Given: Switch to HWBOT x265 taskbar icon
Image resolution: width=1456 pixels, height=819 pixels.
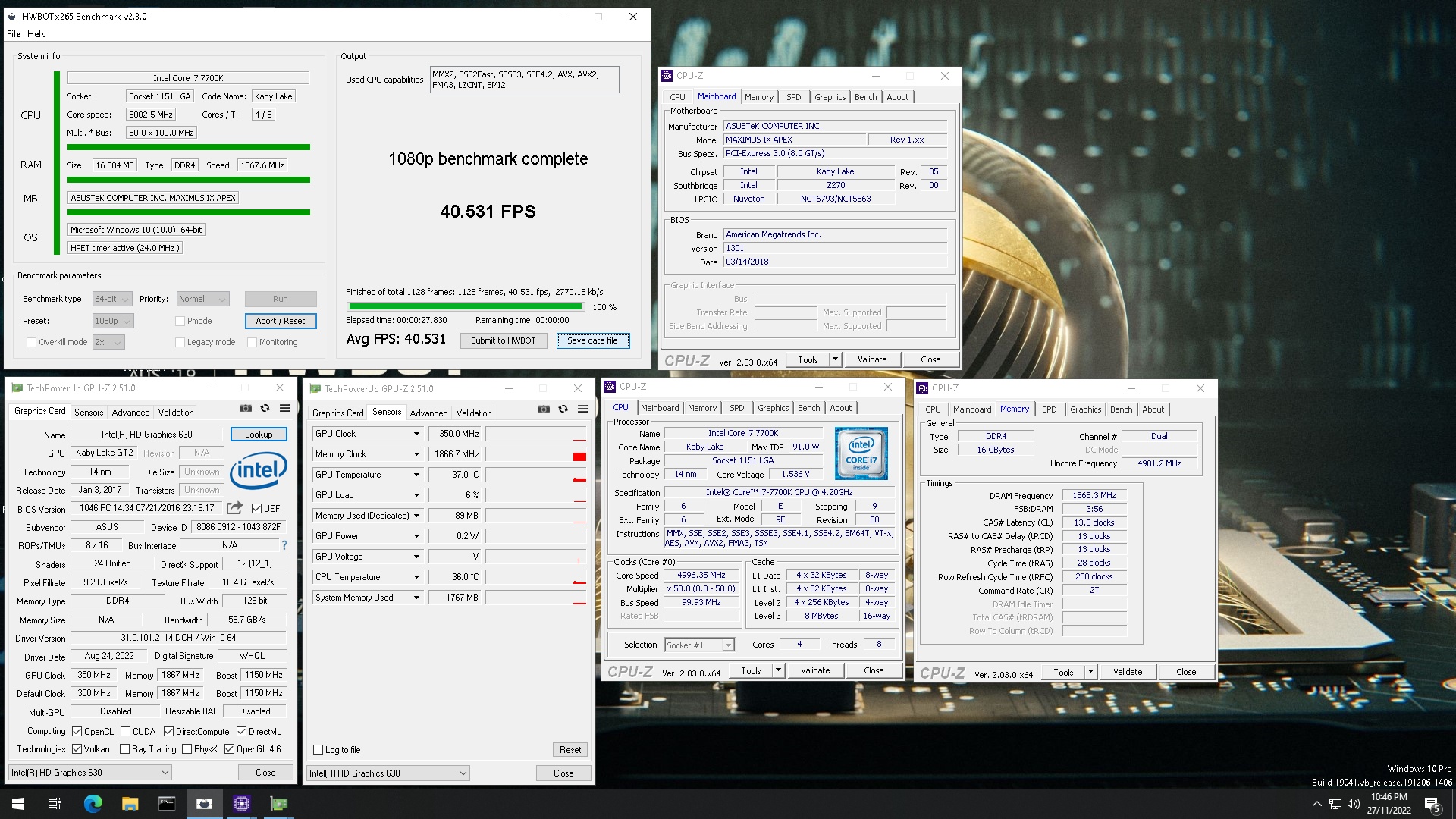Looking at the screenshot, I should point(204,804).
